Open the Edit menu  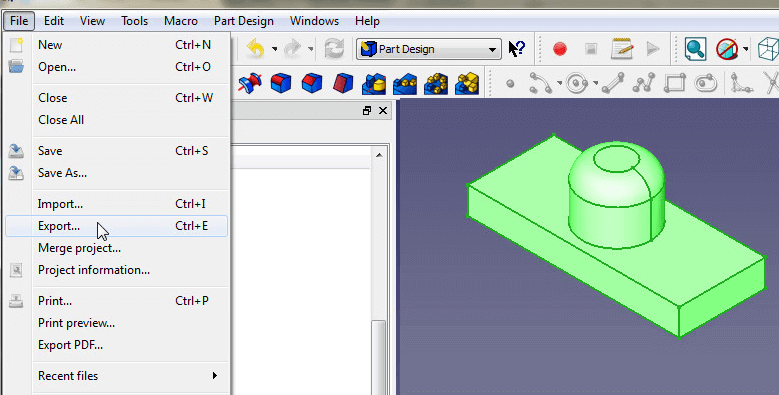pyautogui.click(x=54, y=21)
